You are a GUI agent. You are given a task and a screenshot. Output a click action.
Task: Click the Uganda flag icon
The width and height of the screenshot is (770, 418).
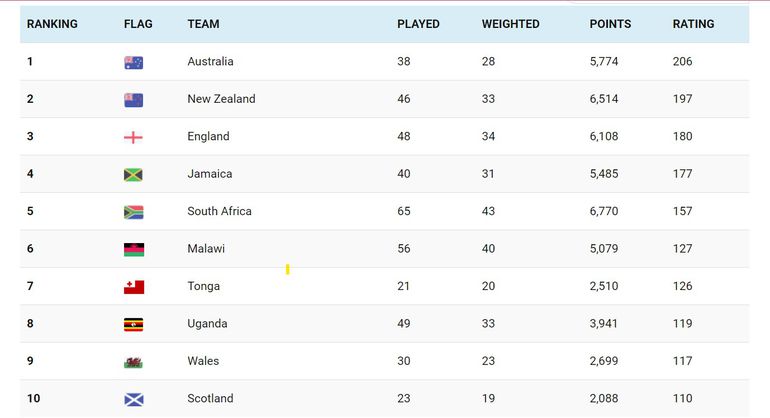click(133, 324)
